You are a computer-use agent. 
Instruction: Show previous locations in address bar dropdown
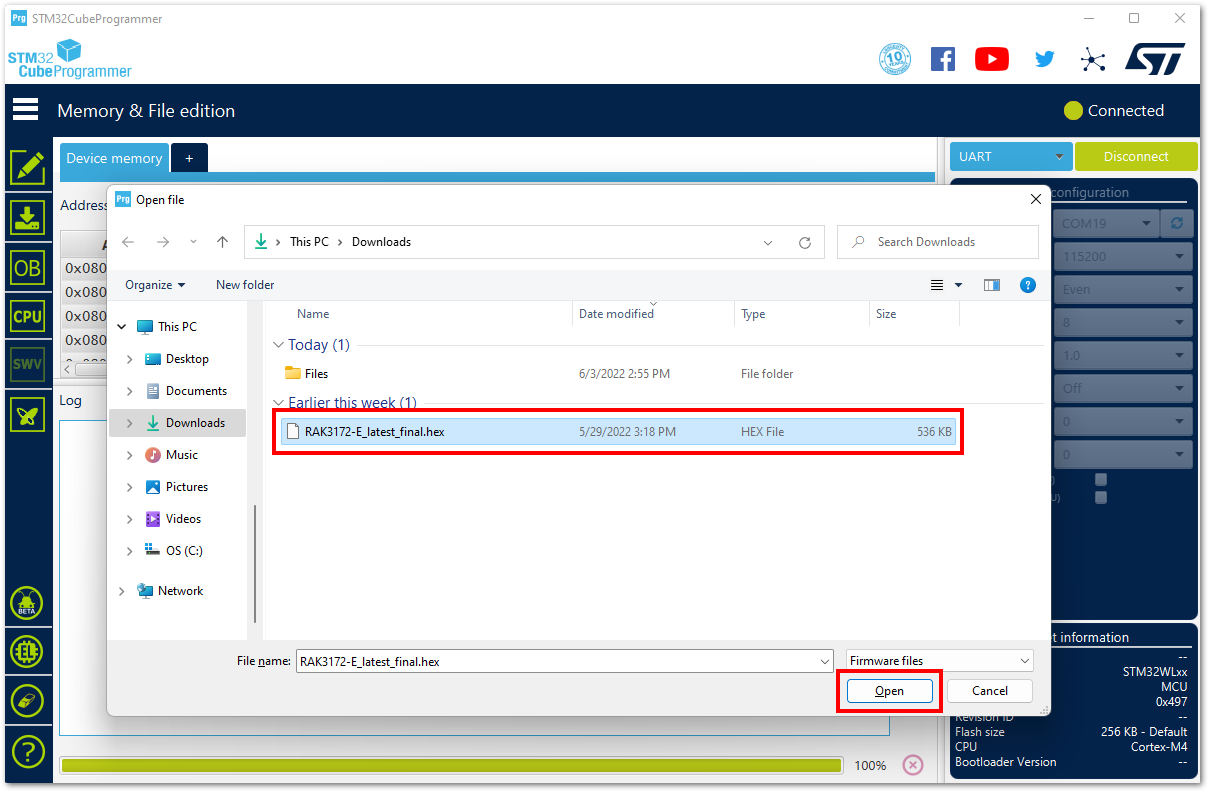tap(768, 242)
